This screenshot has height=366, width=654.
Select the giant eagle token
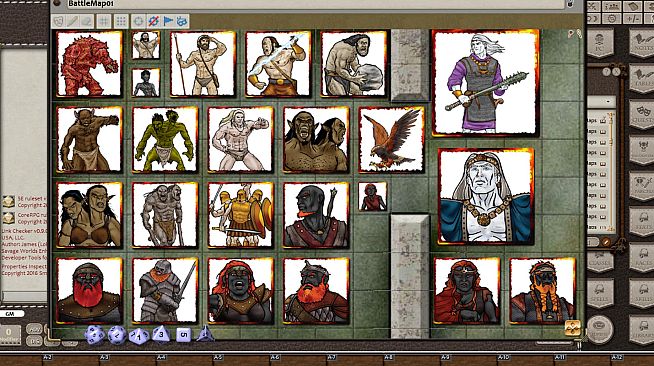click(x=392, y=140)
